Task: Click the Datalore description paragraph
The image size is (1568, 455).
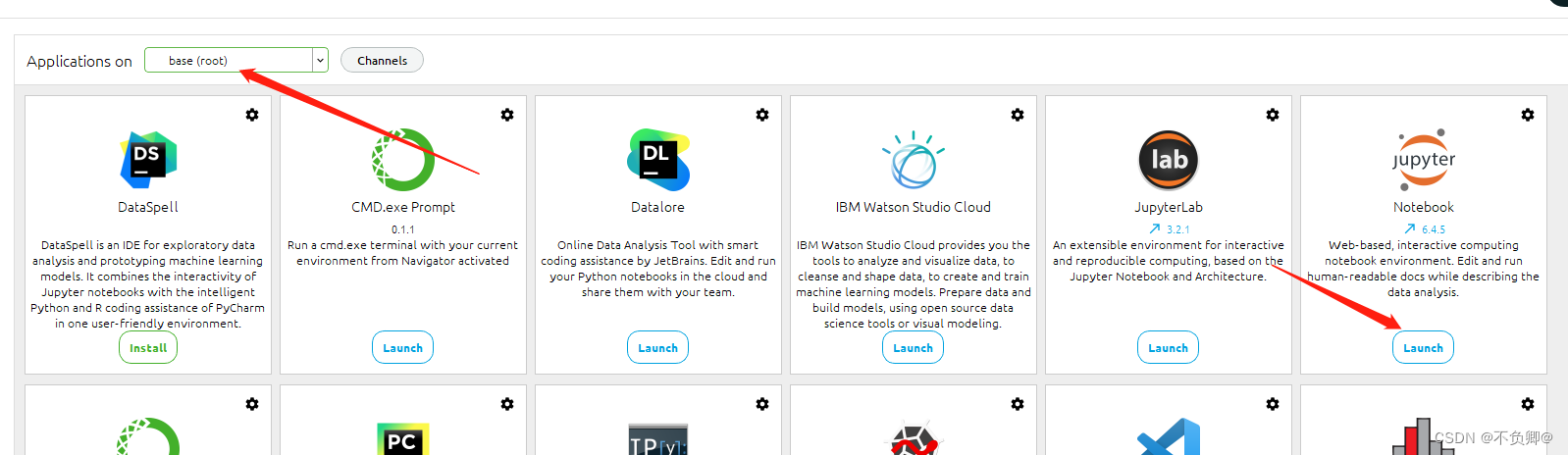Action: point(658,269)
